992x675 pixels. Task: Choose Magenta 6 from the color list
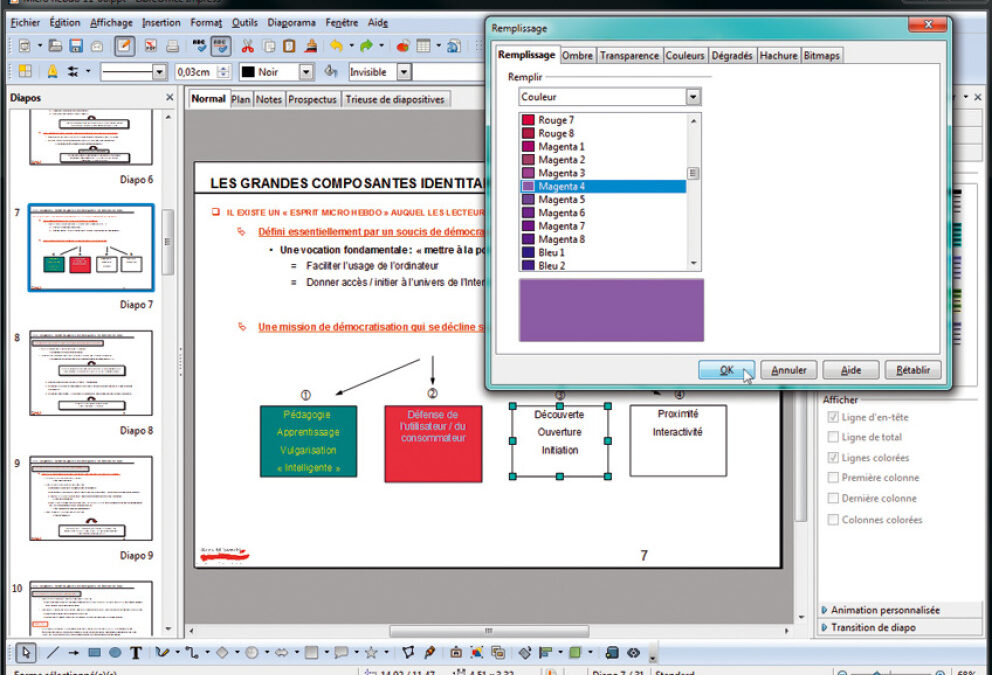point(561,213)
